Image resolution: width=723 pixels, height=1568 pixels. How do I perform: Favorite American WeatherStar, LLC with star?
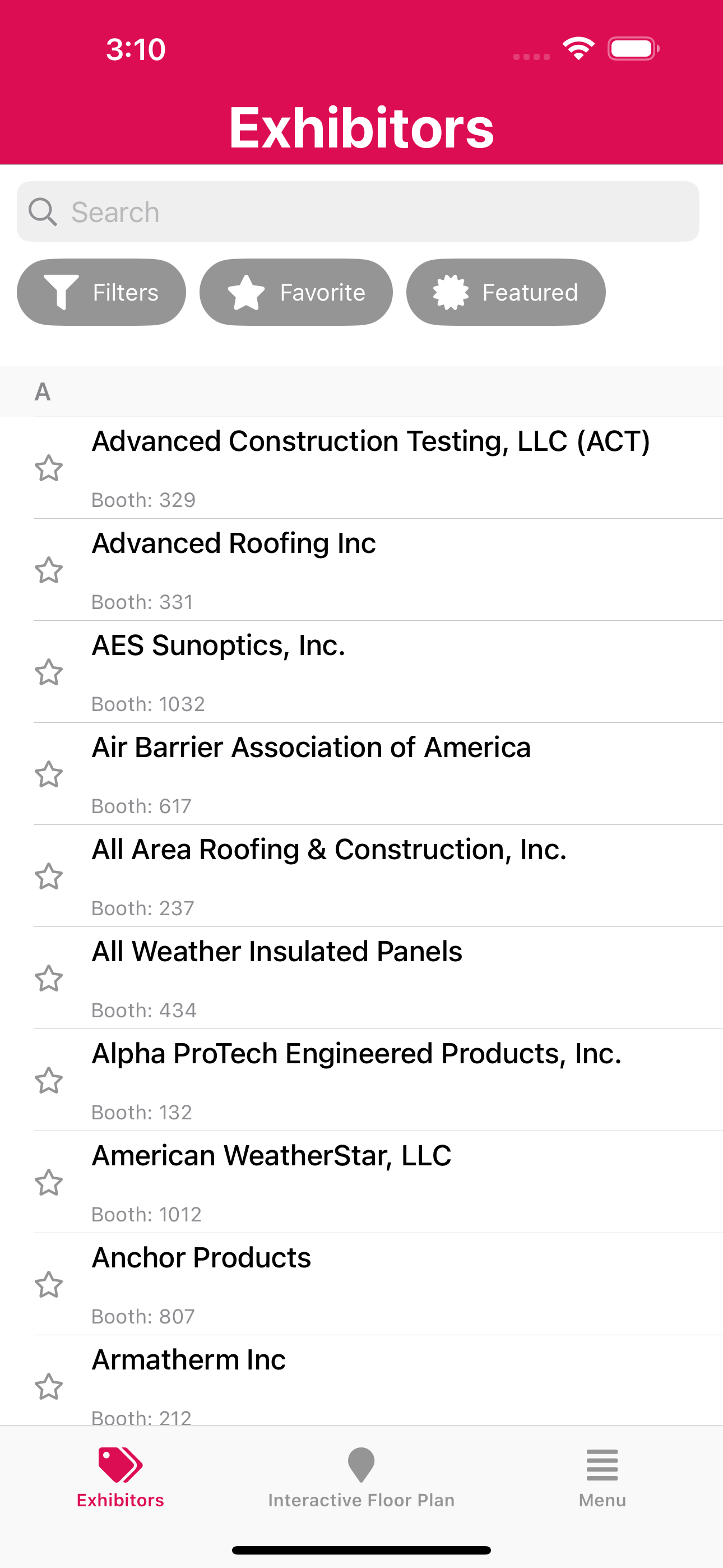(x=49, y=1183)
